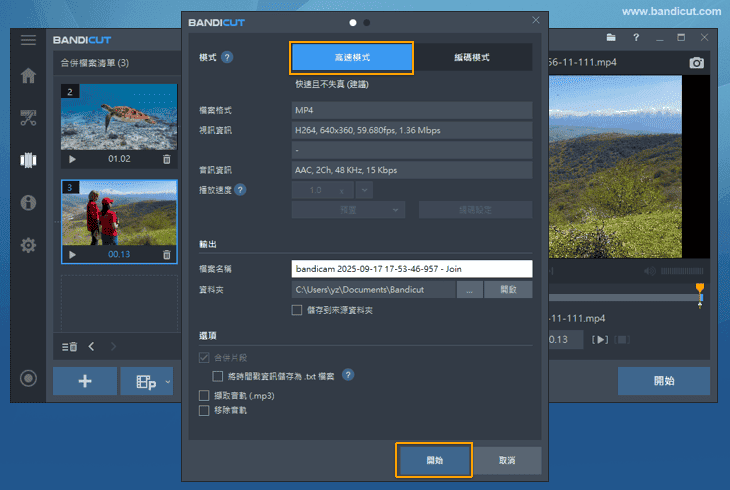
Task: Go to Home in the sidebar
Action: pos(28,75)
